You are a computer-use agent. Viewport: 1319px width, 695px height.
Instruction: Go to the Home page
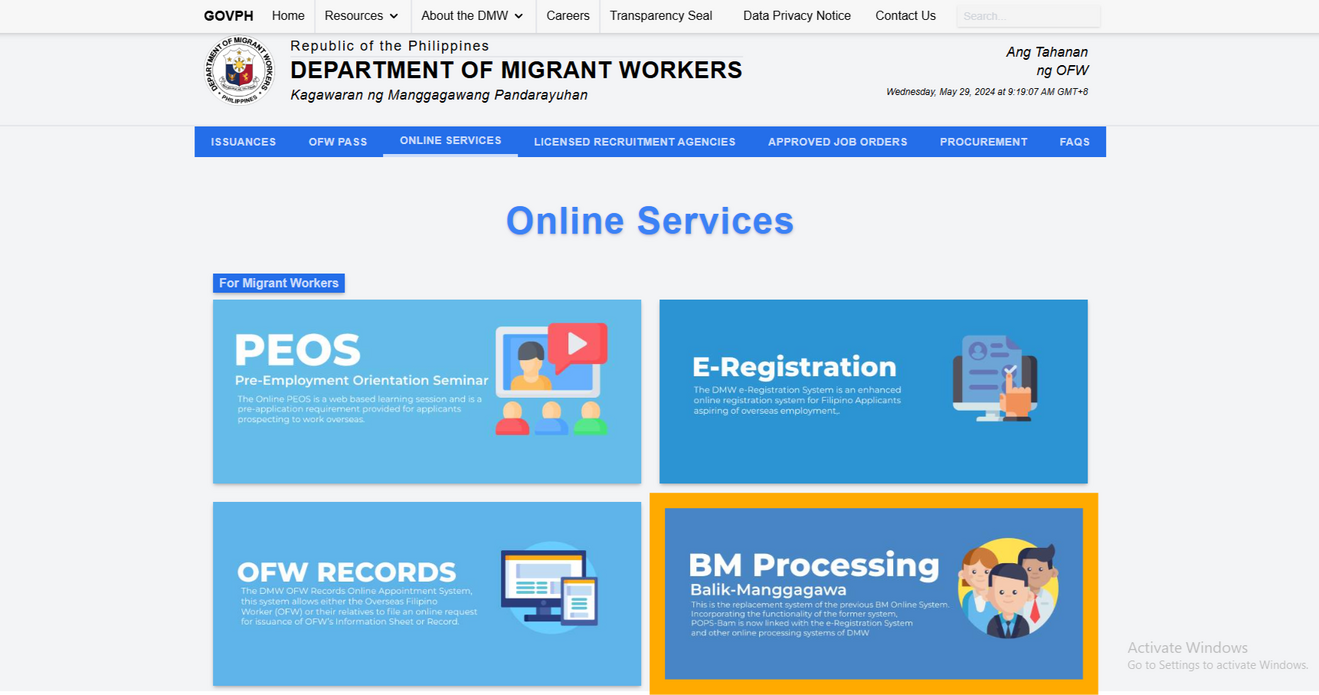pos(288,16)
